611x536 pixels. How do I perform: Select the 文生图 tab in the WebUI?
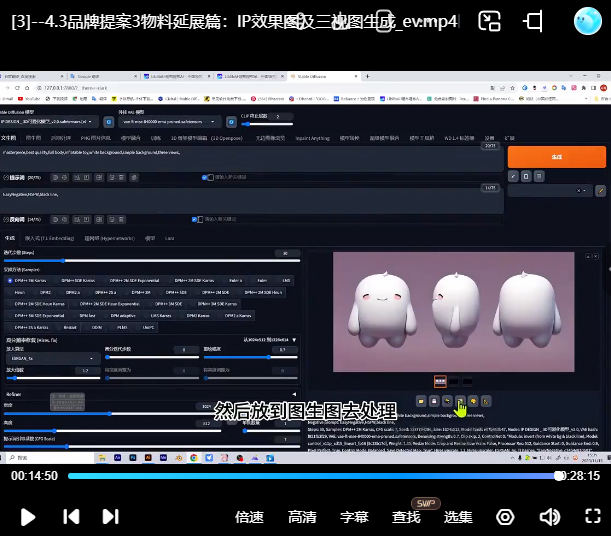pos(9,138)
